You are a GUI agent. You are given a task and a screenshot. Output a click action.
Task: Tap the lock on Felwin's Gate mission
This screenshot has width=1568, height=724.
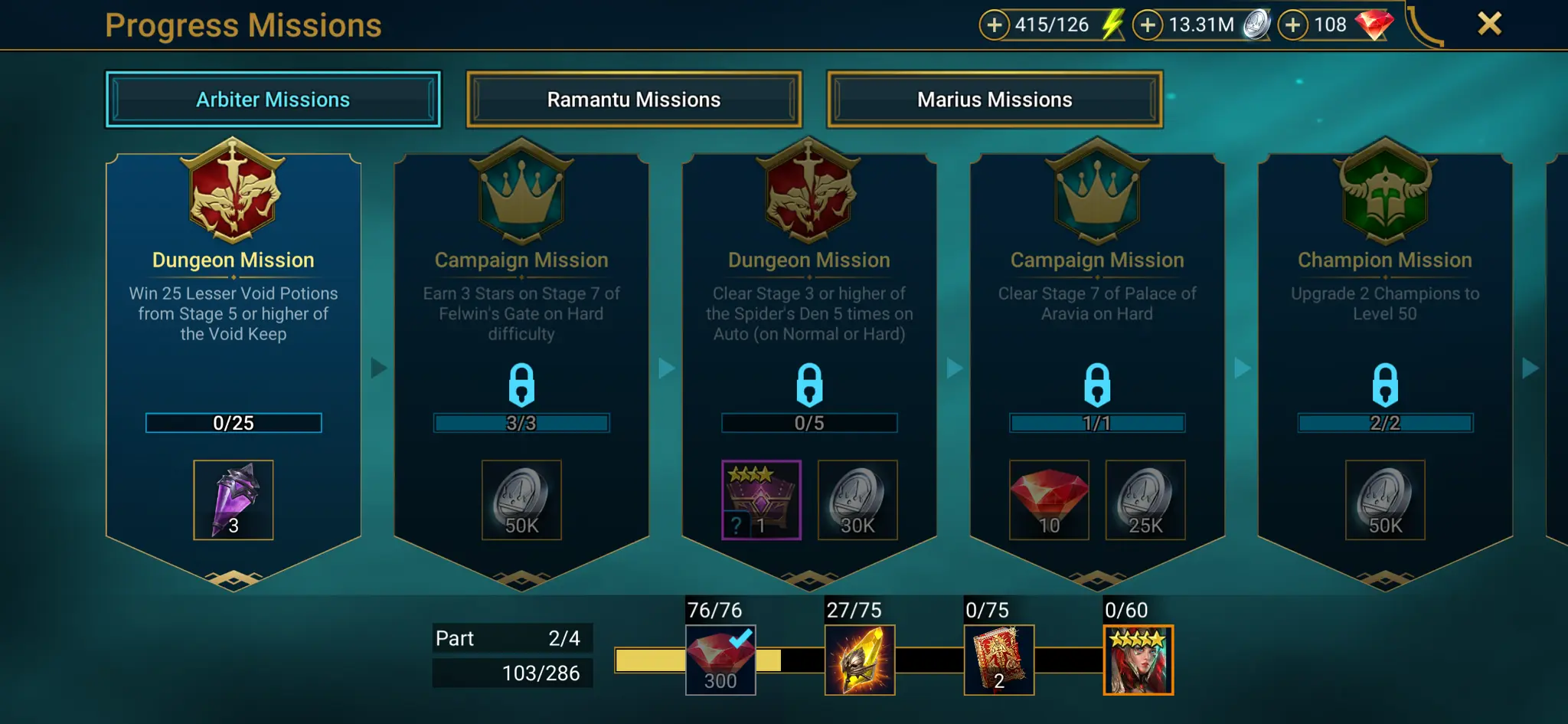521,385
